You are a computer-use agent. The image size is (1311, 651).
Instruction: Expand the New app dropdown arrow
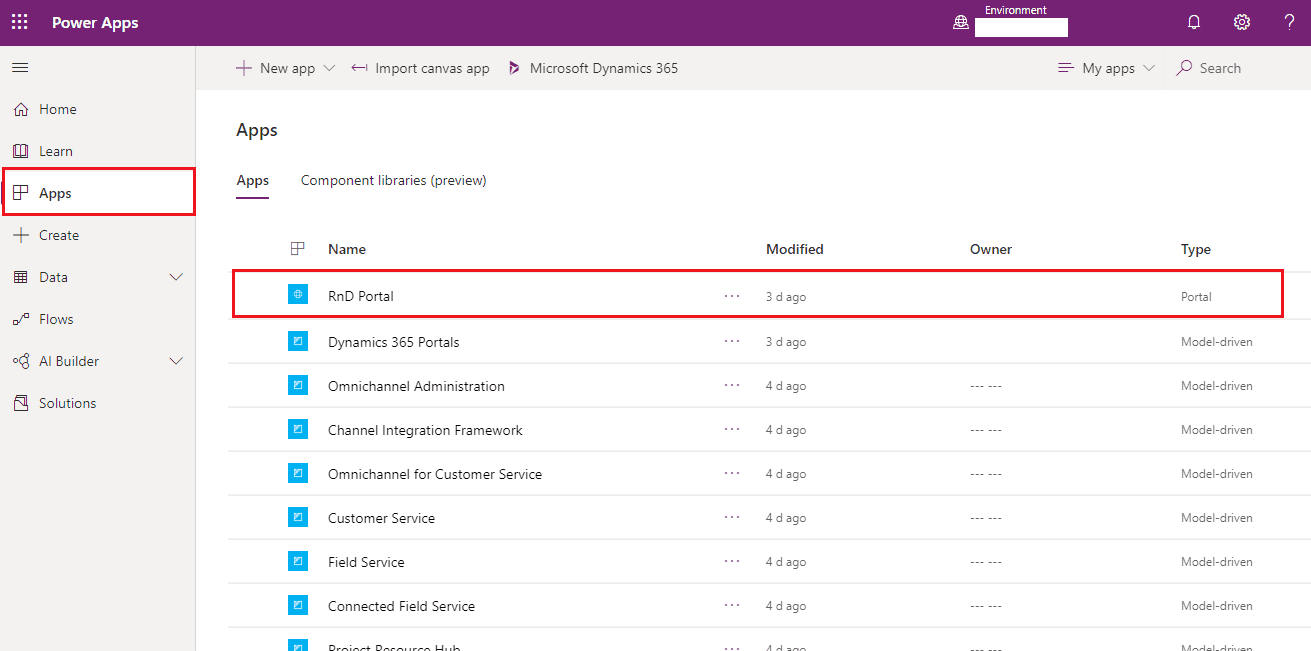coord(329,67)
